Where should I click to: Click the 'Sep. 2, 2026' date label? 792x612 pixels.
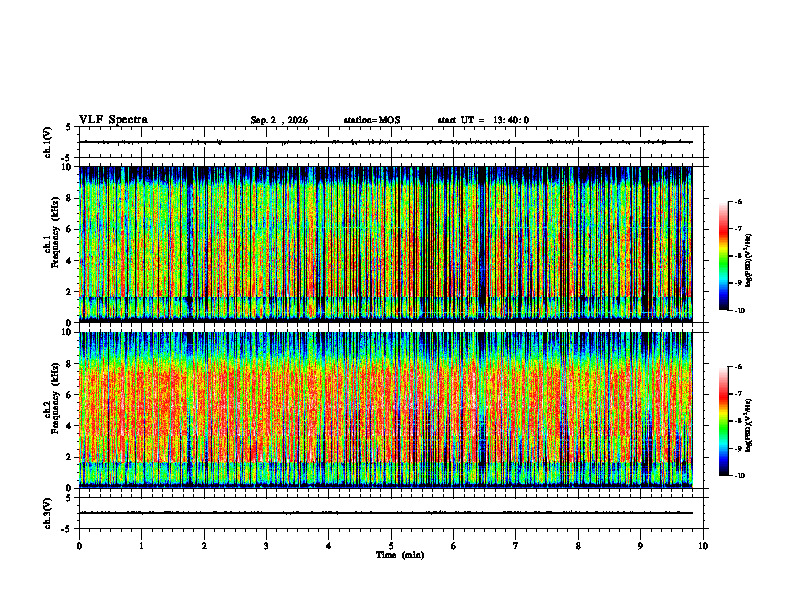tap(279, 120)
